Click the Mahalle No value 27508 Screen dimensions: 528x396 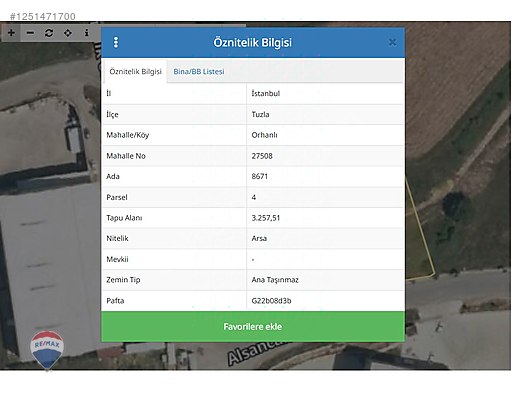262,156
